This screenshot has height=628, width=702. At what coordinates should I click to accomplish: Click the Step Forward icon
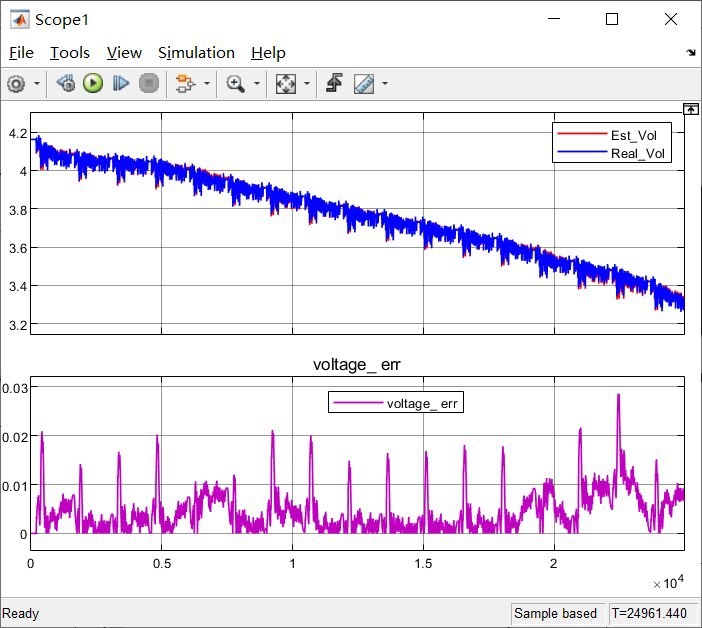tap(121, 83)
